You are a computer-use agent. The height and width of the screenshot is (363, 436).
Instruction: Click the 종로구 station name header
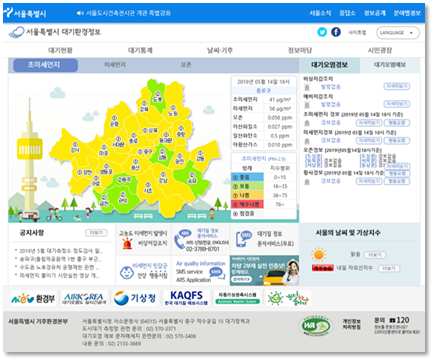point(263,91)
